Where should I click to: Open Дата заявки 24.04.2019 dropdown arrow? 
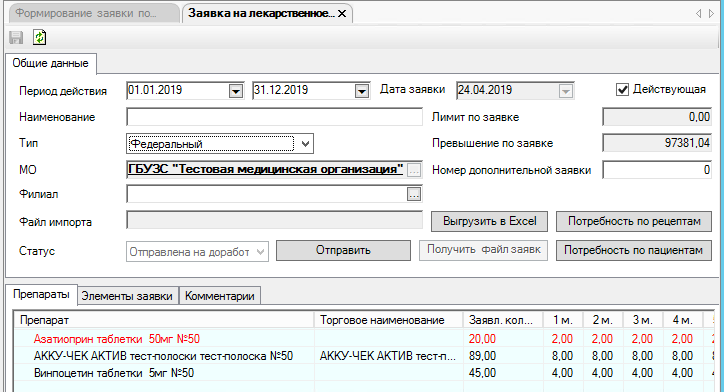coord(566,91)
